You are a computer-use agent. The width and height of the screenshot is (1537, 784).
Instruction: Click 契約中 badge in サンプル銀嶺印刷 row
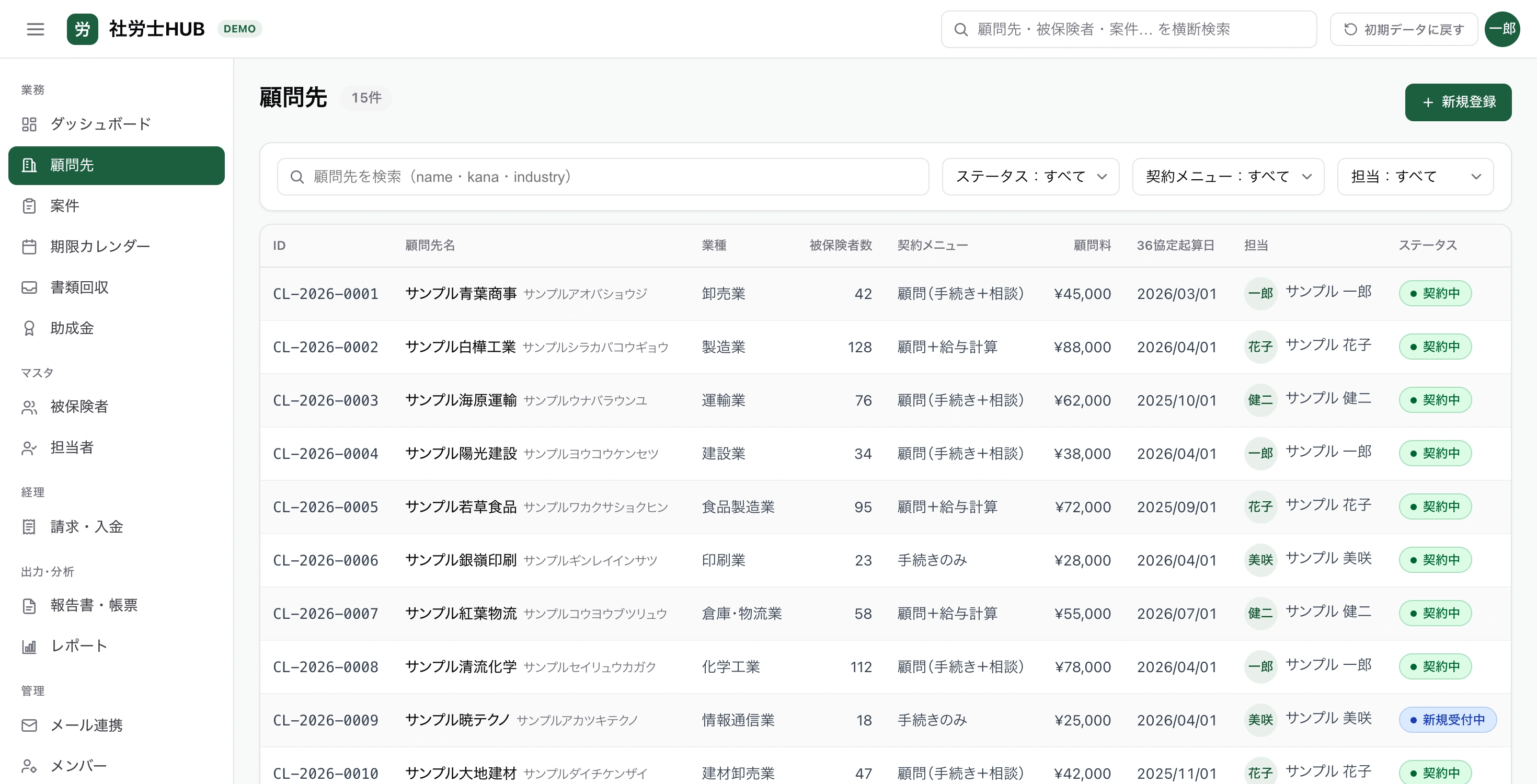(1435, 560)
